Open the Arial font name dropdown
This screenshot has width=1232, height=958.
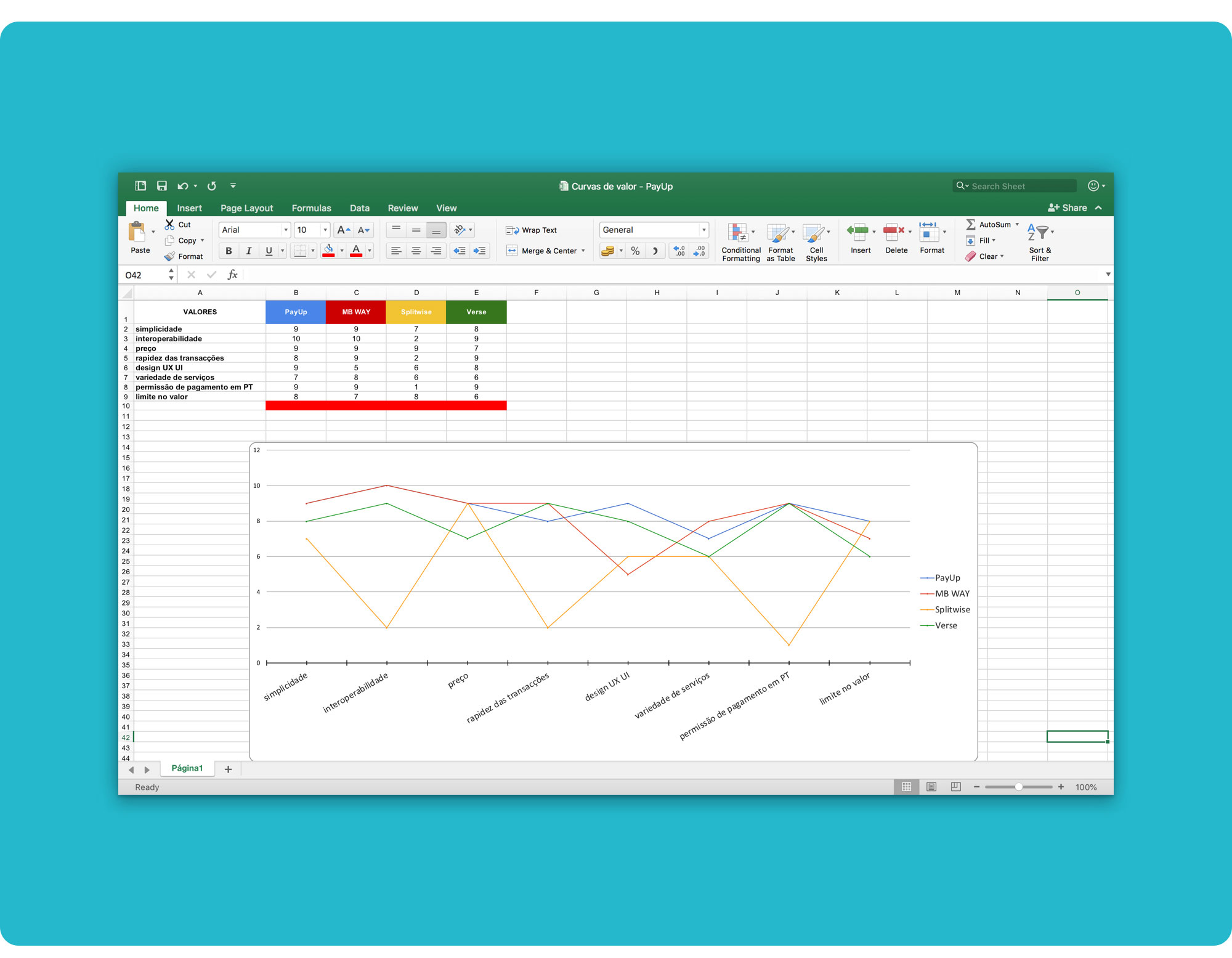(x=286, y=230)
